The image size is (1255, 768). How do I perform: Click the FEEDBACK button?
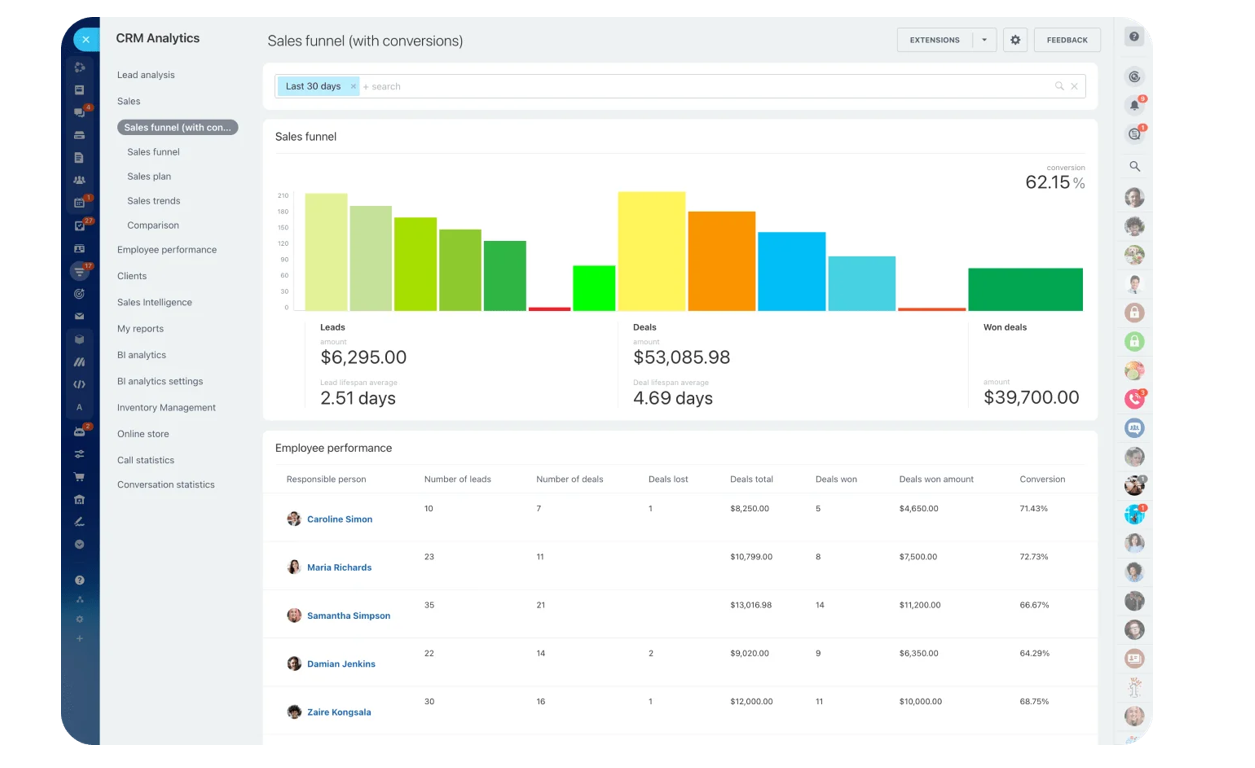1066,40
